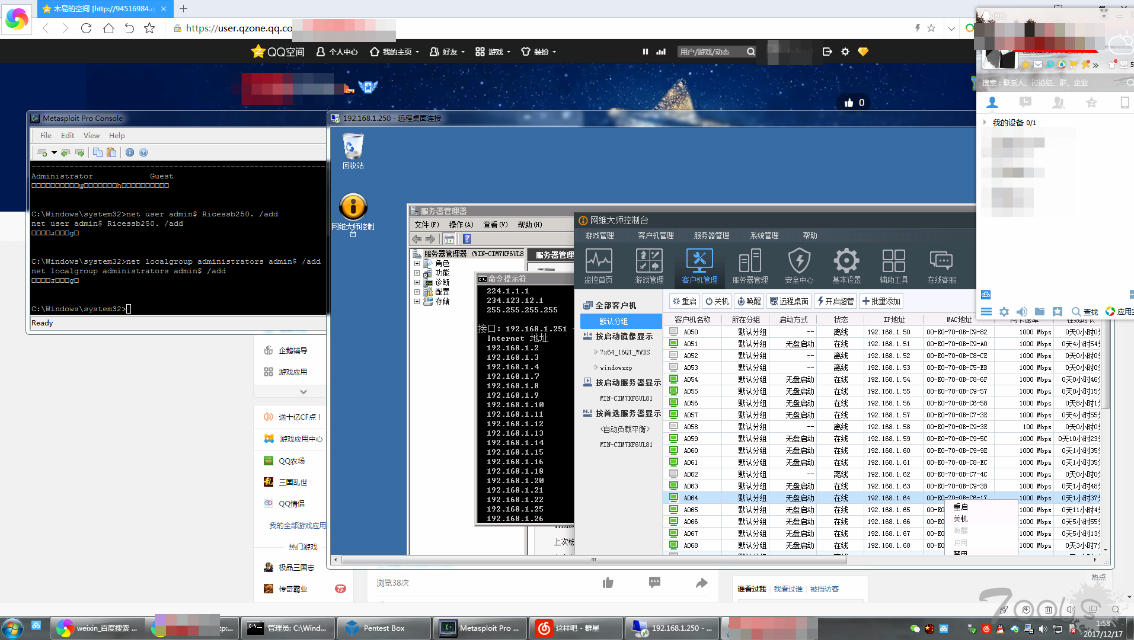Open 系统管理 menu in 网维大师 menu bar
This screenshot has width=1134, height=640.
(x=764, y=235)
